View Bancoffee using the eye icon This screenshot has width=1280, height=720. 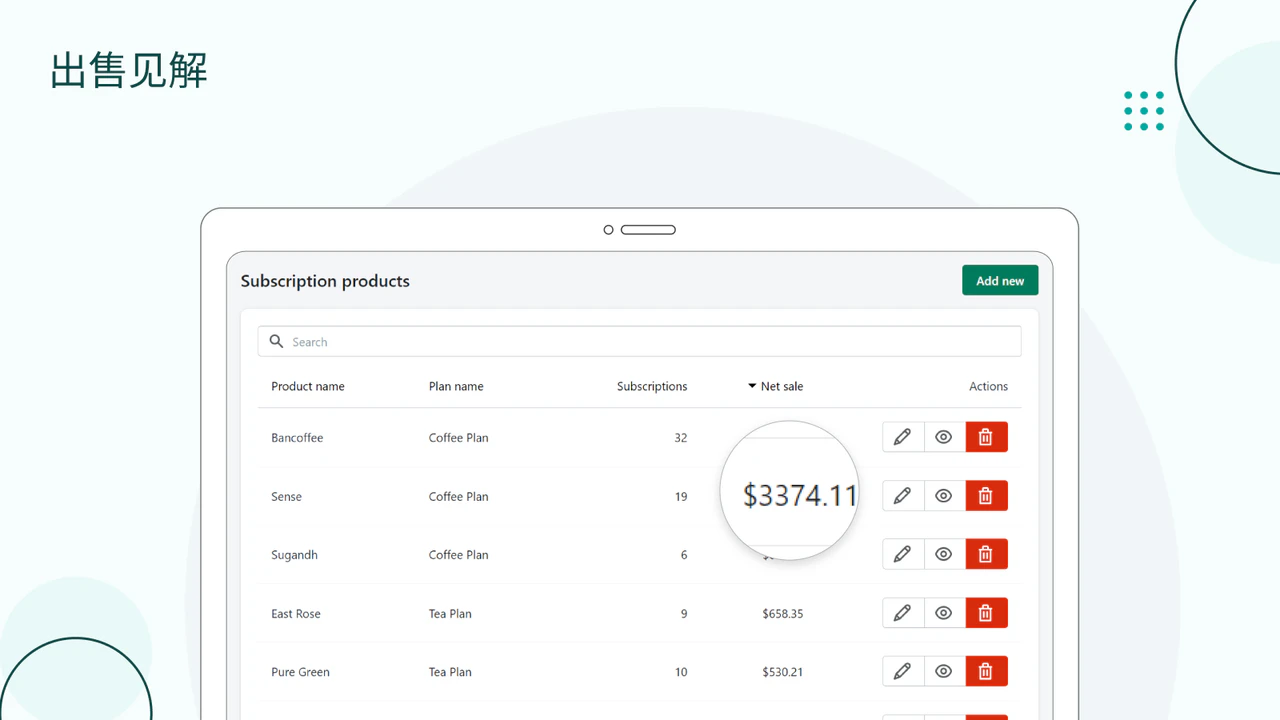(944, 437)
